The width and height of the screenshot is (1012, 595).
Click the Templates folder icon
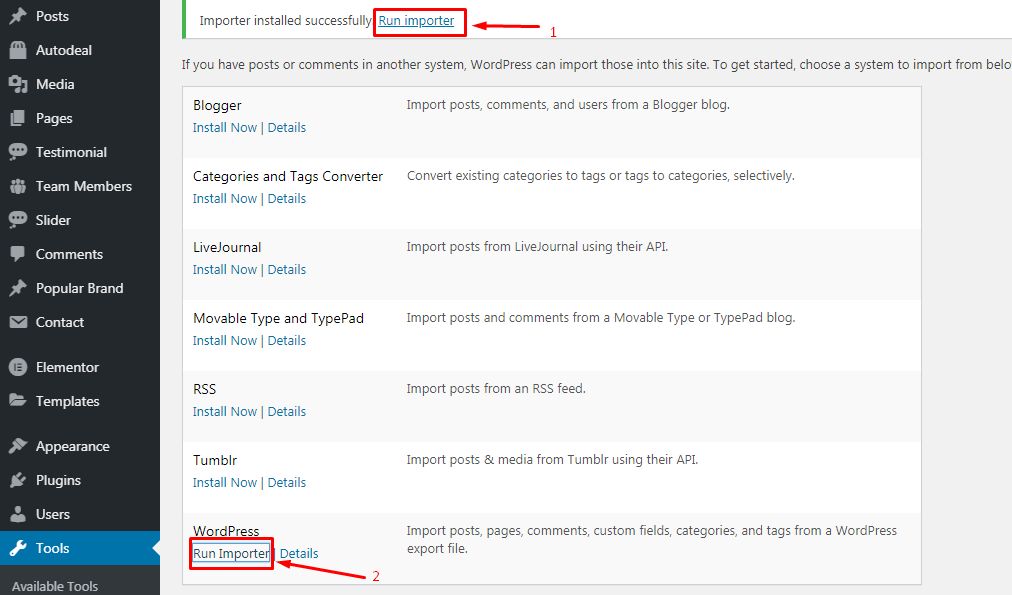pos(18,401)
